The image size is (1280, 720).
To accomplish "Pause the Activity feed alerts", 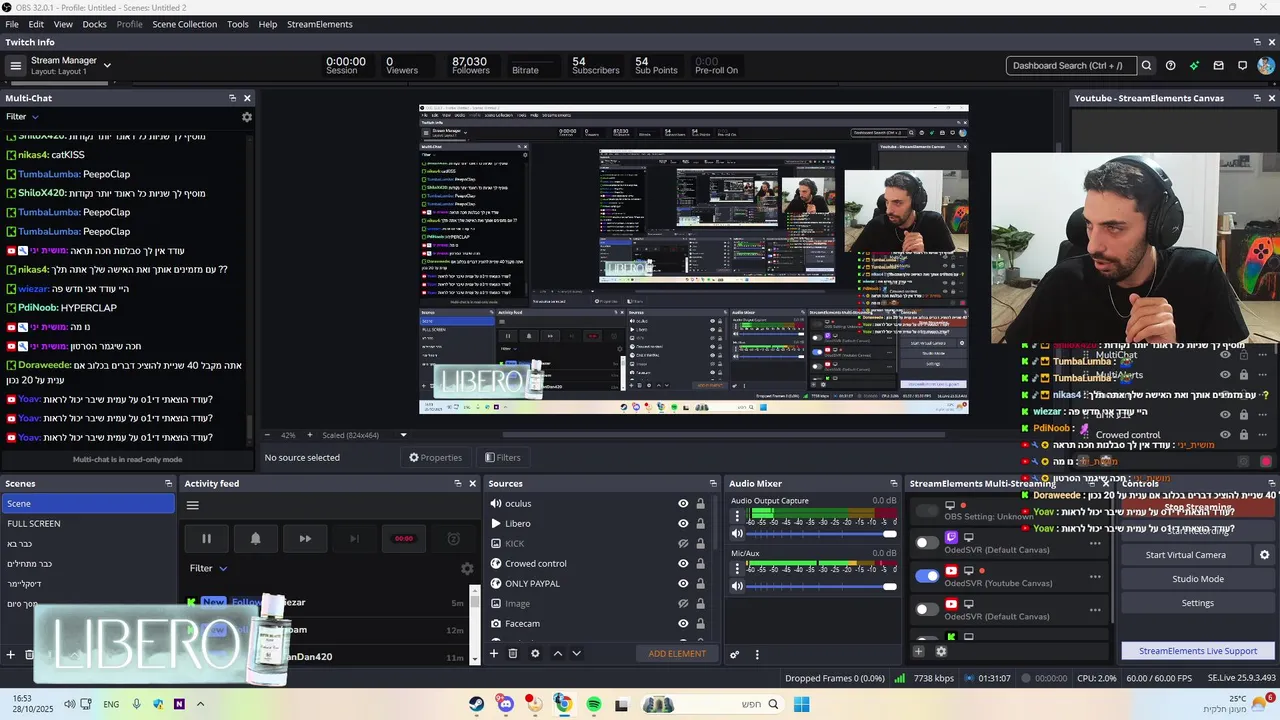I will [x=206, y=538].
